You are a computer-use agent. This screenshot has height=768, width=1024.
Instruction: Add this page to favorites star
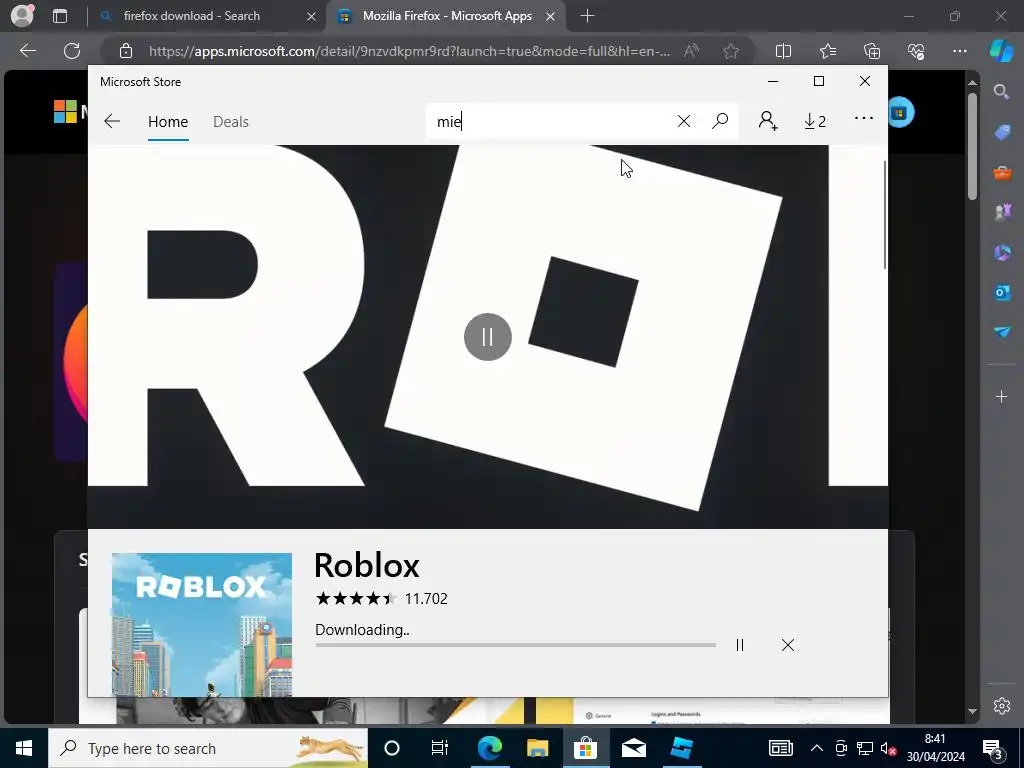[731, 51]
